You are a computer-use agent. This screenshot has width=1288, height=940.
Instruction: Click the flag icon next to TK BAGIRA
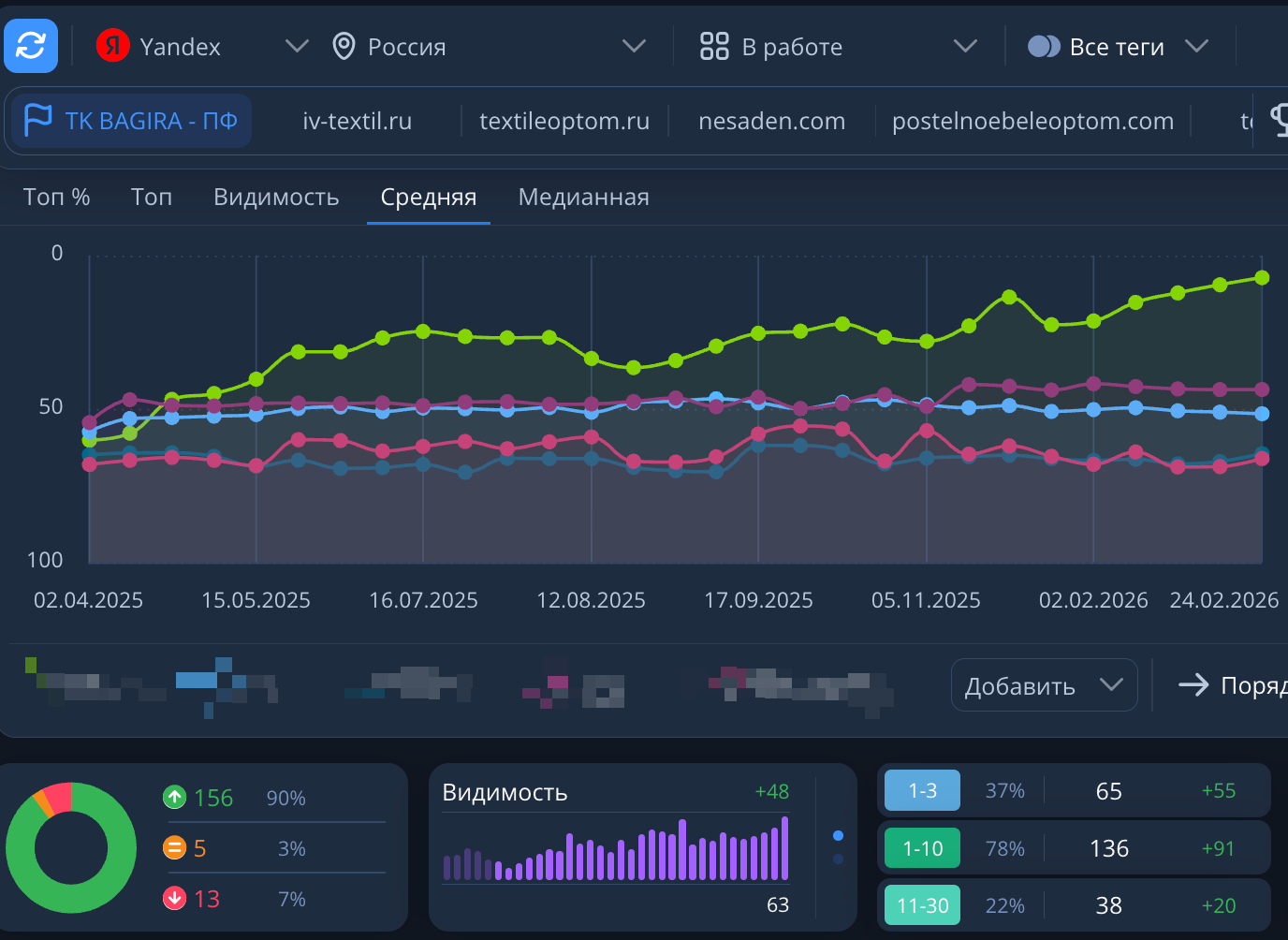pos(37,120)
